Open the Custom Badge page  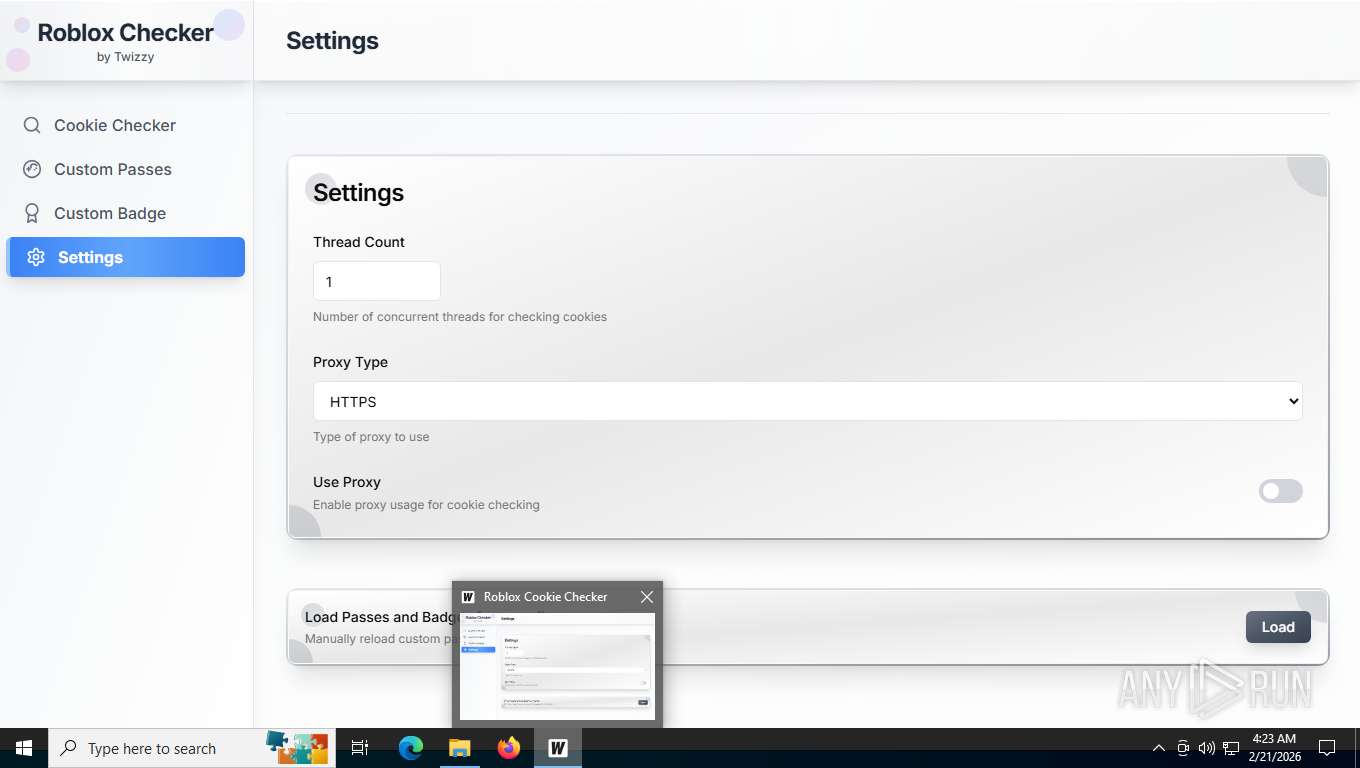[125, 213]
